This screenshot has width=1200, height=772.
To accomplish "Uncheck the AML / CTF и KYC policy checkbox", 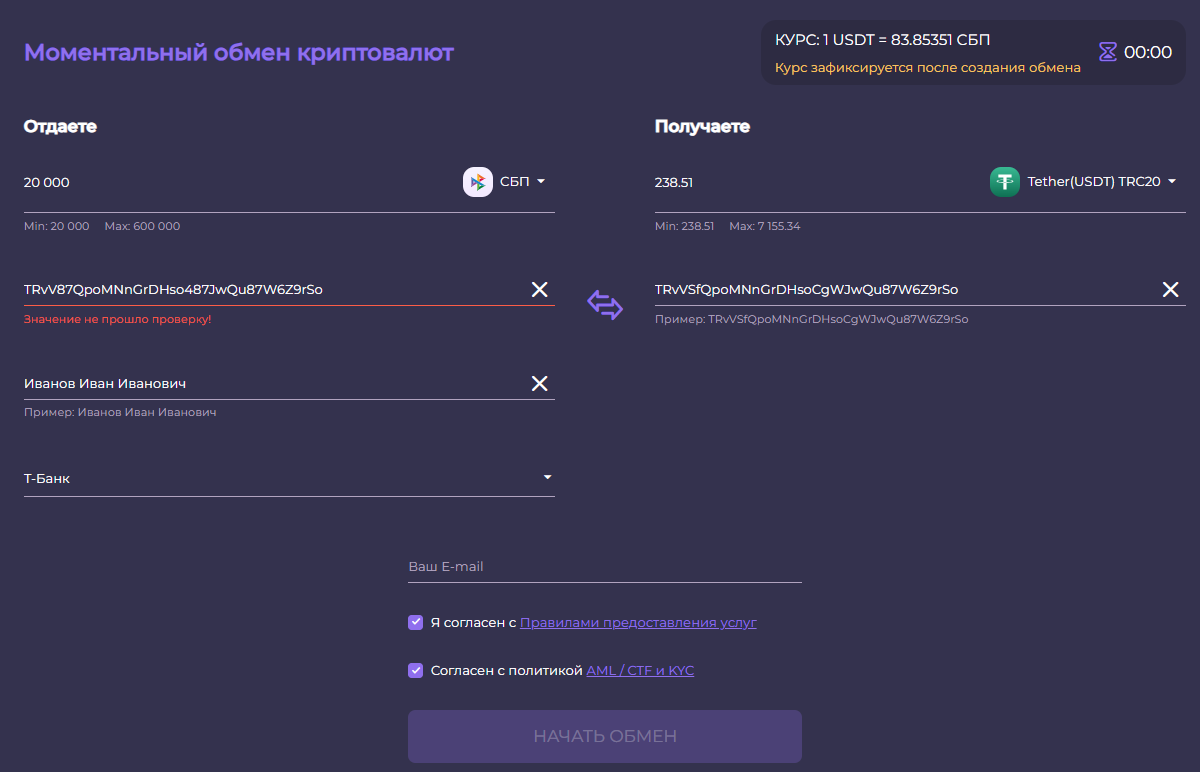I will click(416, 670).
